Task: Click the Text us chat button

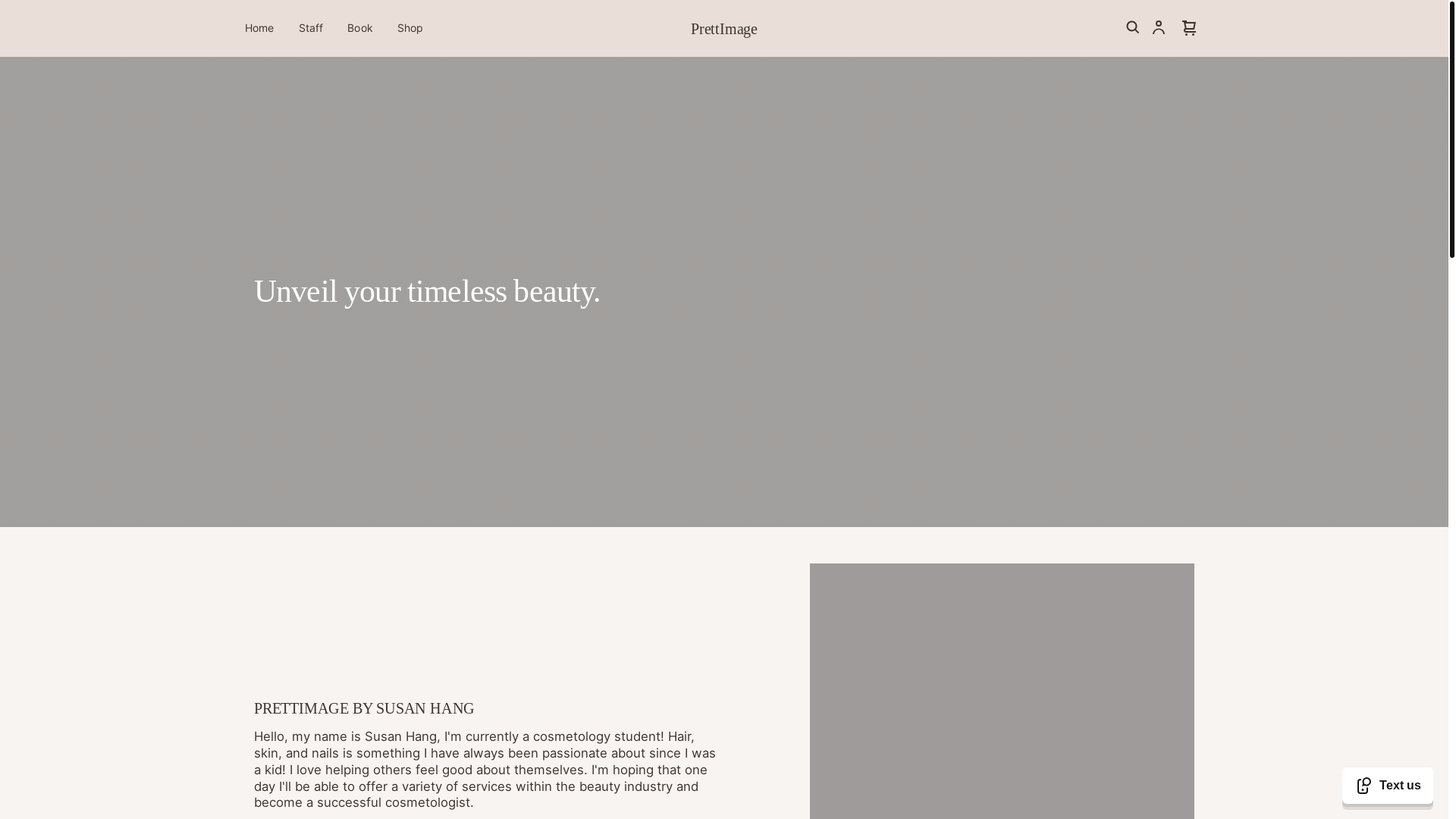Action: (x=1388, y=786)
